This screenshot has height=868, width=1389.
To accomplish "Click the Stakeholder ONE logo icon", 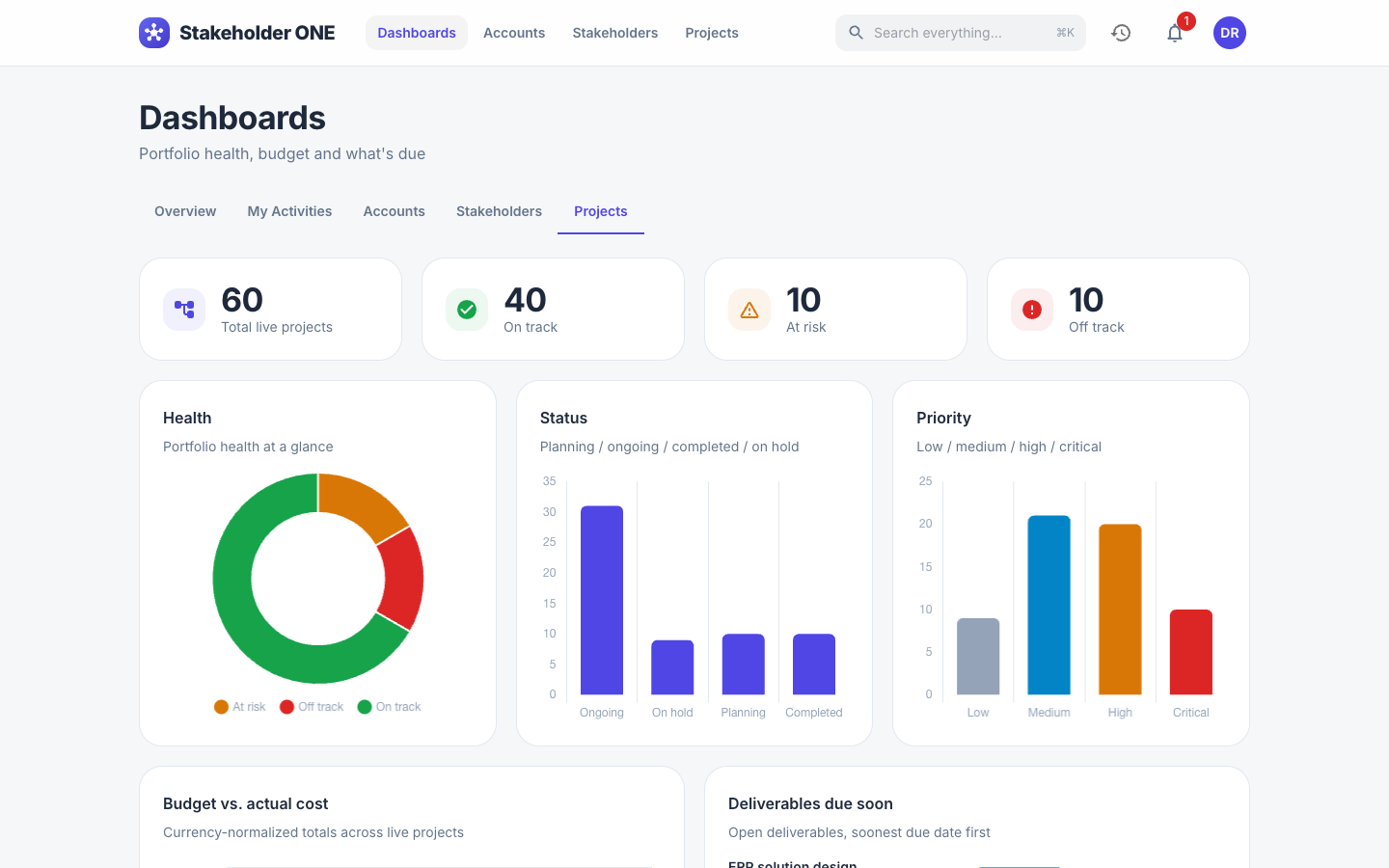I will click(154, 33).
